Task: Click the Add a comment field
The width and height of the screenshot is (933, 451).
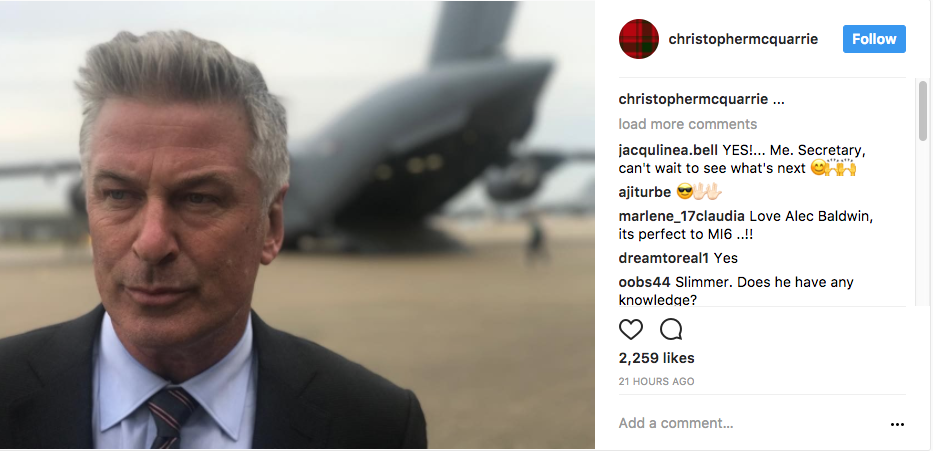Action: click(x=750, y=424)
